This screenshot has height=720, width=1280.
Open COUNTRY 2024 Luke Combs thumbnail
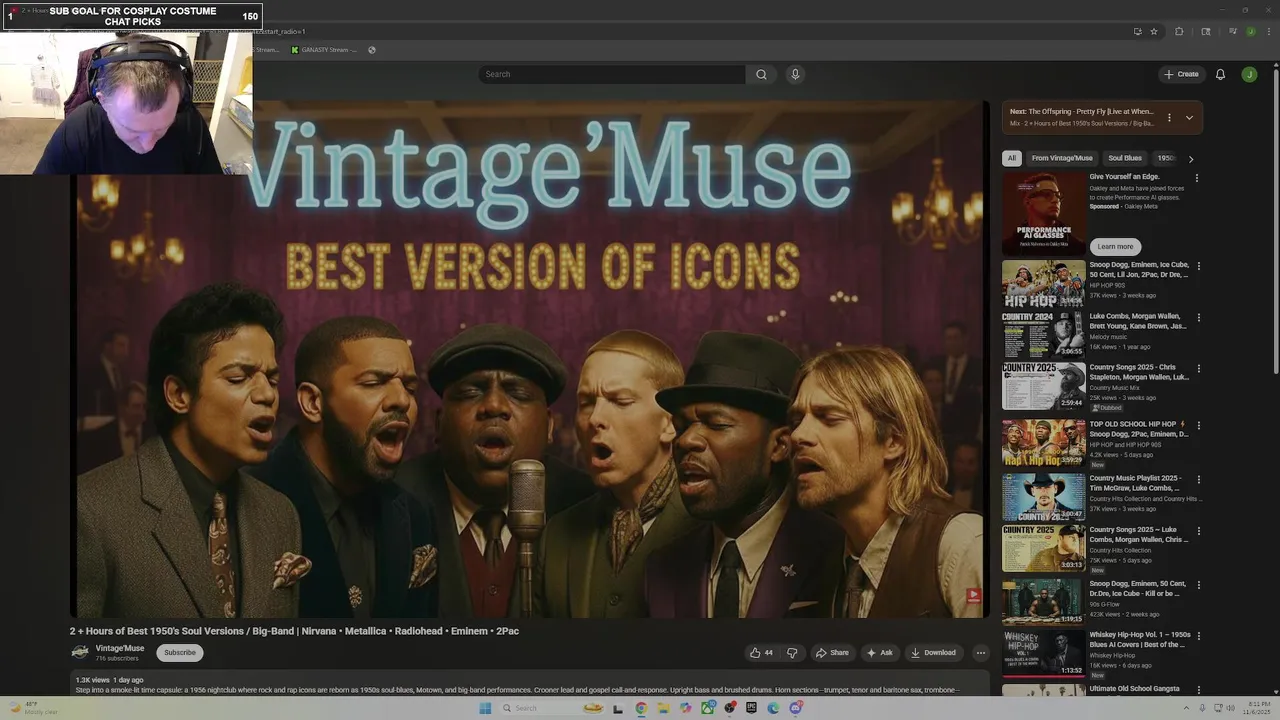click(1043, 334)
